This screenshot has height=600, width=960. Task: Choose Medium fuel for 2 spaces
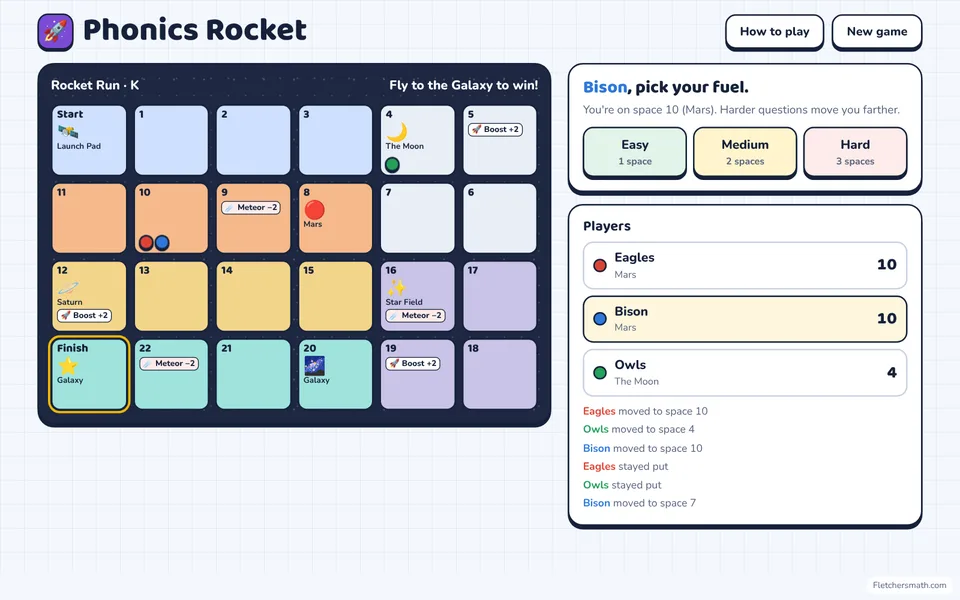tap(744, 152)
